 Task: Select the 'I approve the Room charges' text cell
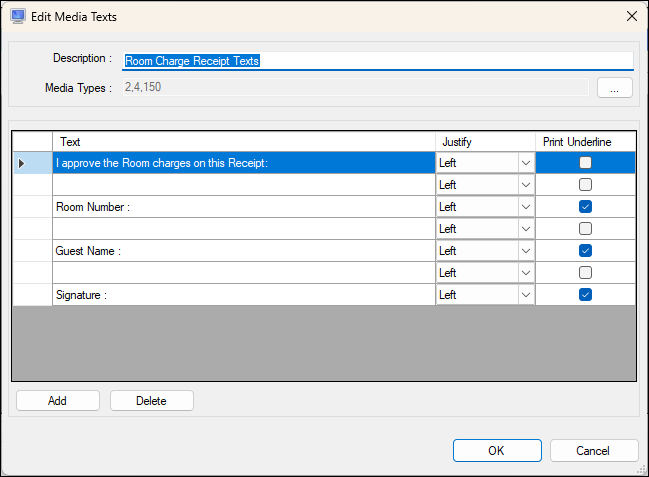point(244,163)
